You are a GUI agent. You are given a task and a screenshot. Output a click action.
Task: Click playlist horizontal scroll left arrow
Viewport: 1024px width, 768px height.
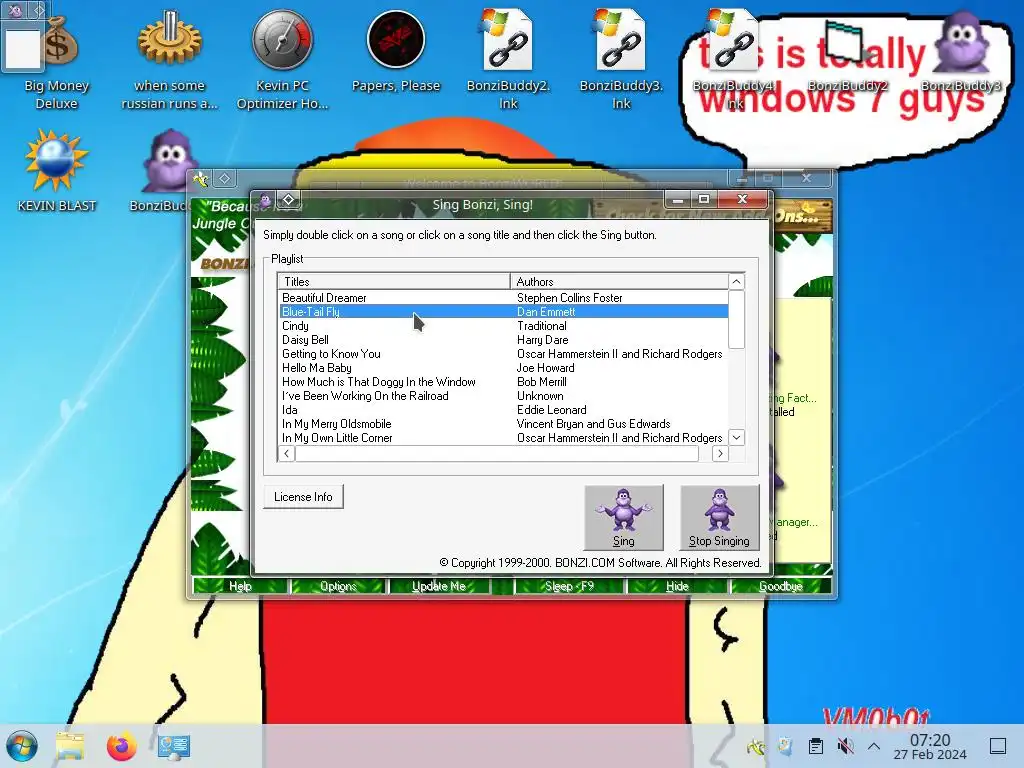tap(286, 453)
